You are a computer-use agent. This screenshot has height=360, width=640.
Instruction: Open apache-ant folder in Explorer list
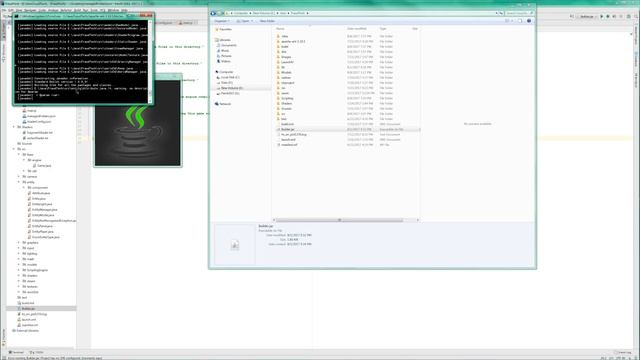293,41
